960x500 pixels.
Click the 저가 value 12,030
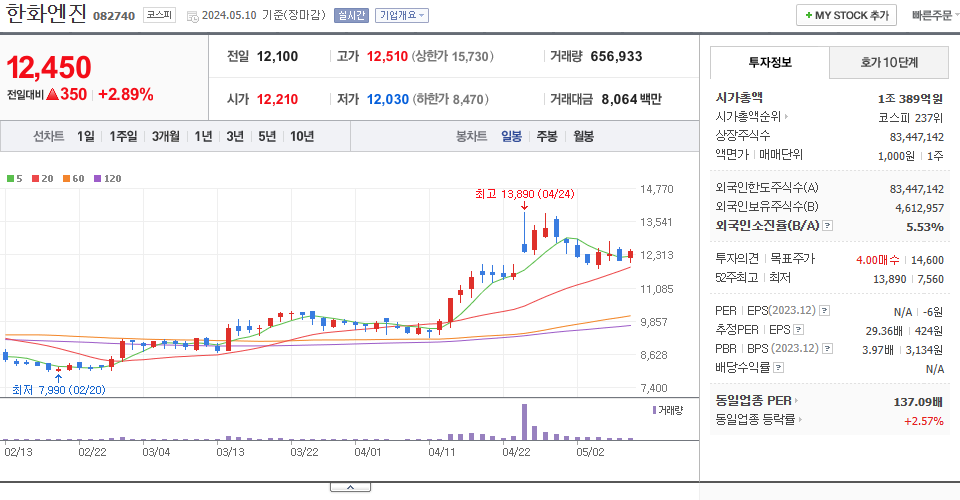388,99
